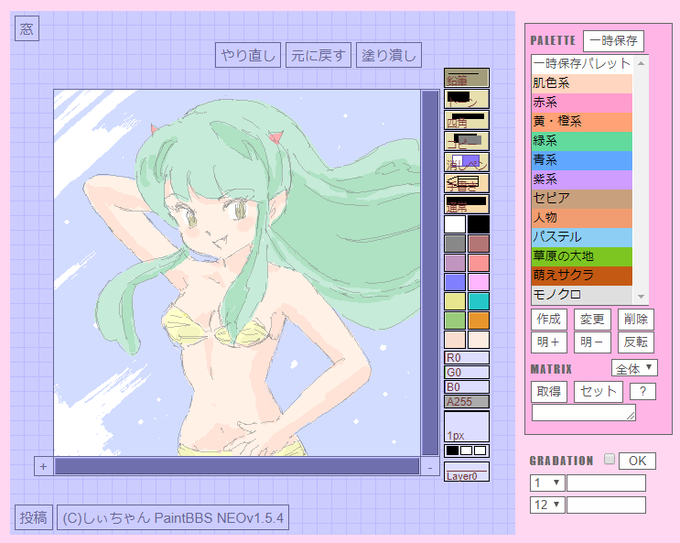The image size is (680, 543).
Task: Open the Layer0 layer selector
Action: tap(467, 472)
